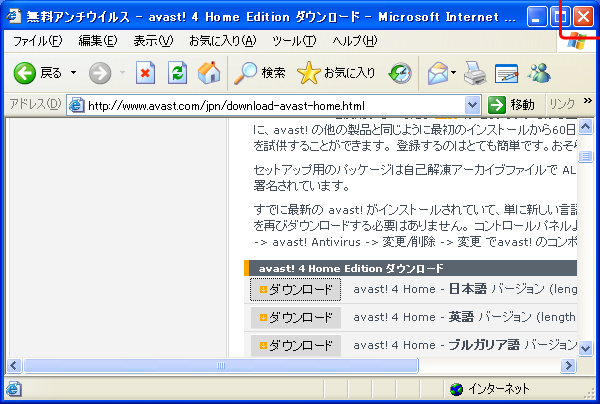Minimize the Internet Explorer window

536,17
